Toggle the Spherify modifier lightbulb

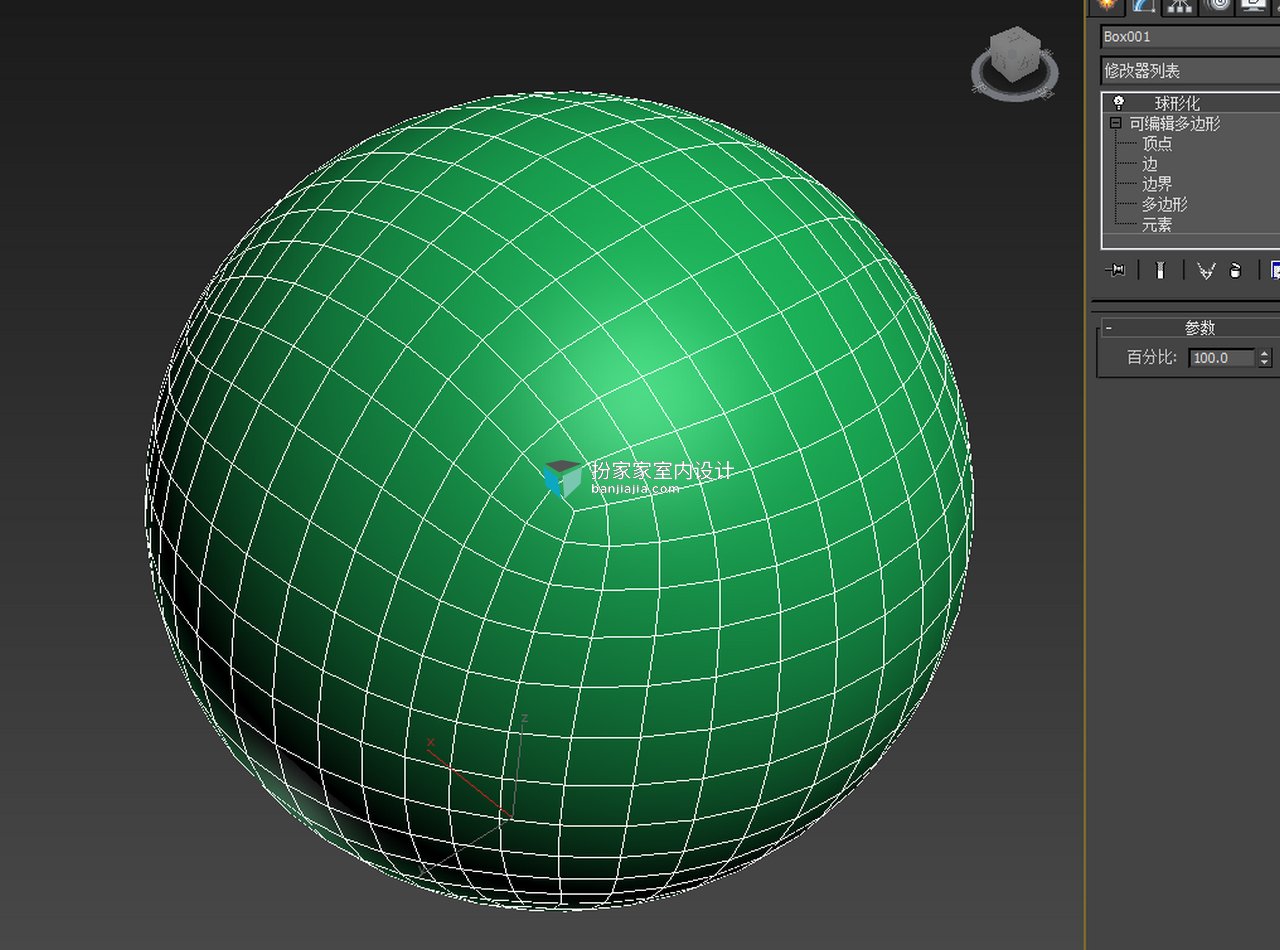click(1119, 103)
